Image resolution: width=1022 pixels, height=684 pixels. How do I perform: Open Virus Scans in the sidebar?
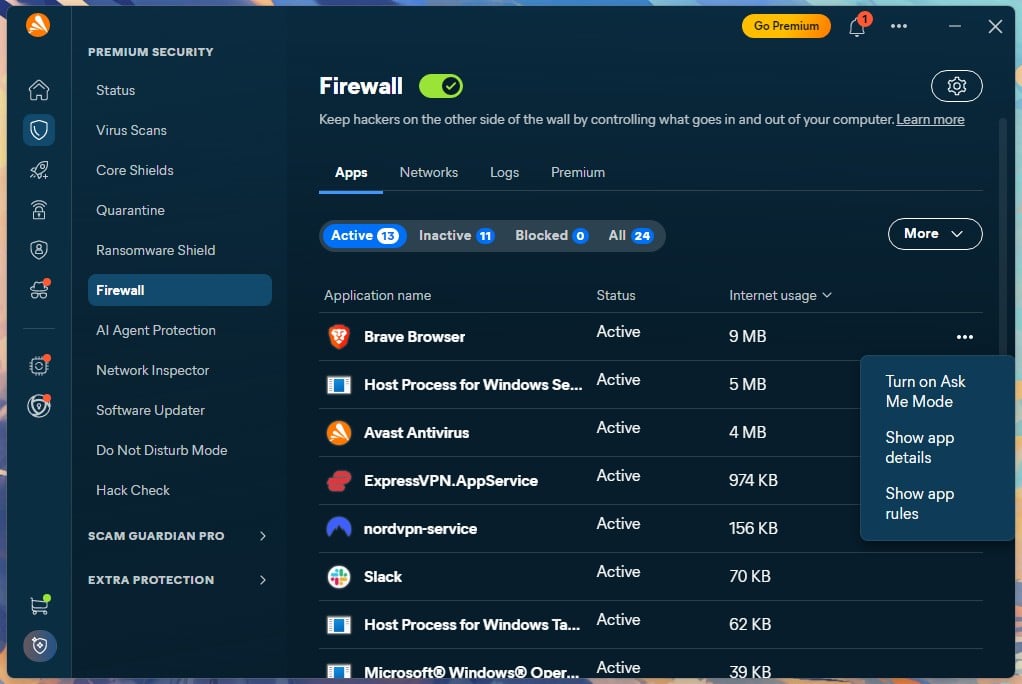coord(131,130)
